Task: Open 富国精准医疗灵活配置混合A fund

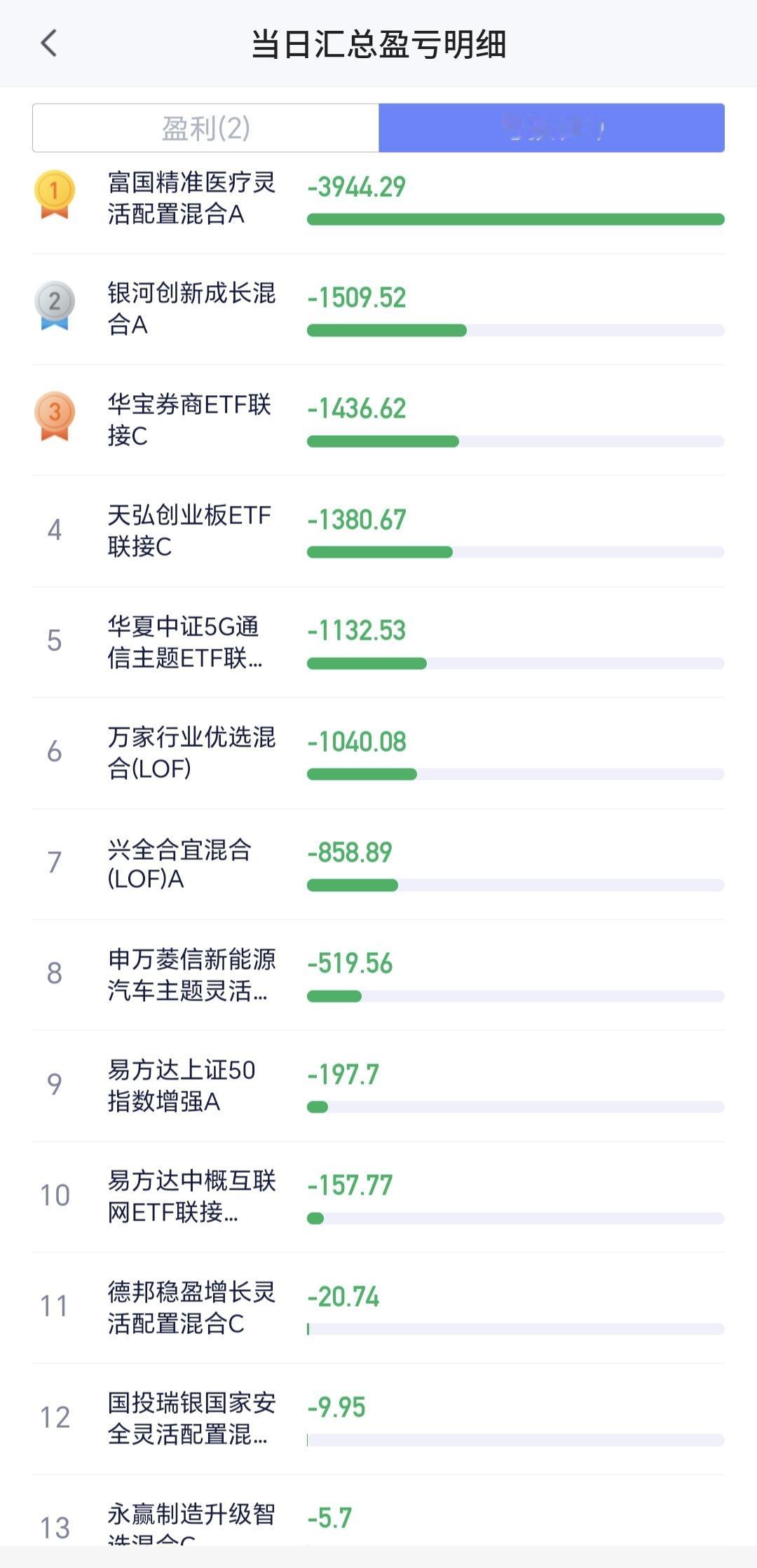Action: click(x=191, y=198)
